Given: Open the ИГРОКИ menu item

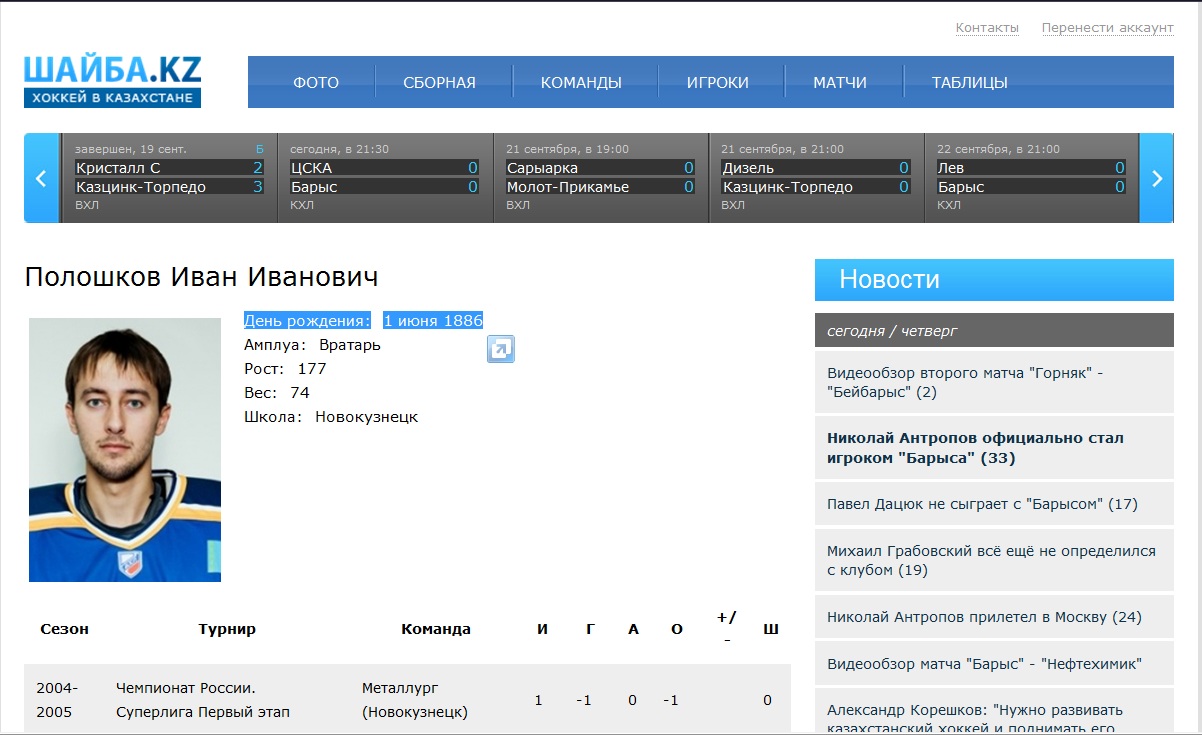Looking at the screenshot, I should point(717,83).
